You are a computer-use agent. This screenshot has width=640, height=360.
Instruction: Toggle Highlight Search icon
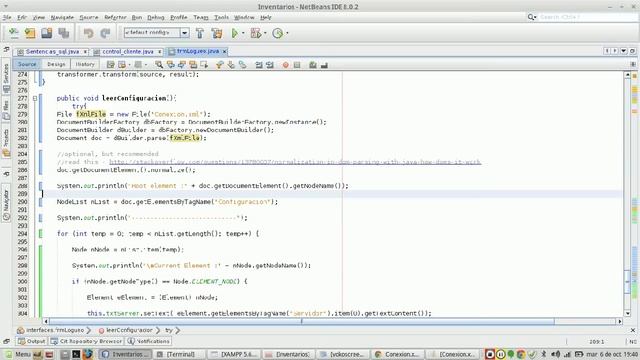coord(193,65)
